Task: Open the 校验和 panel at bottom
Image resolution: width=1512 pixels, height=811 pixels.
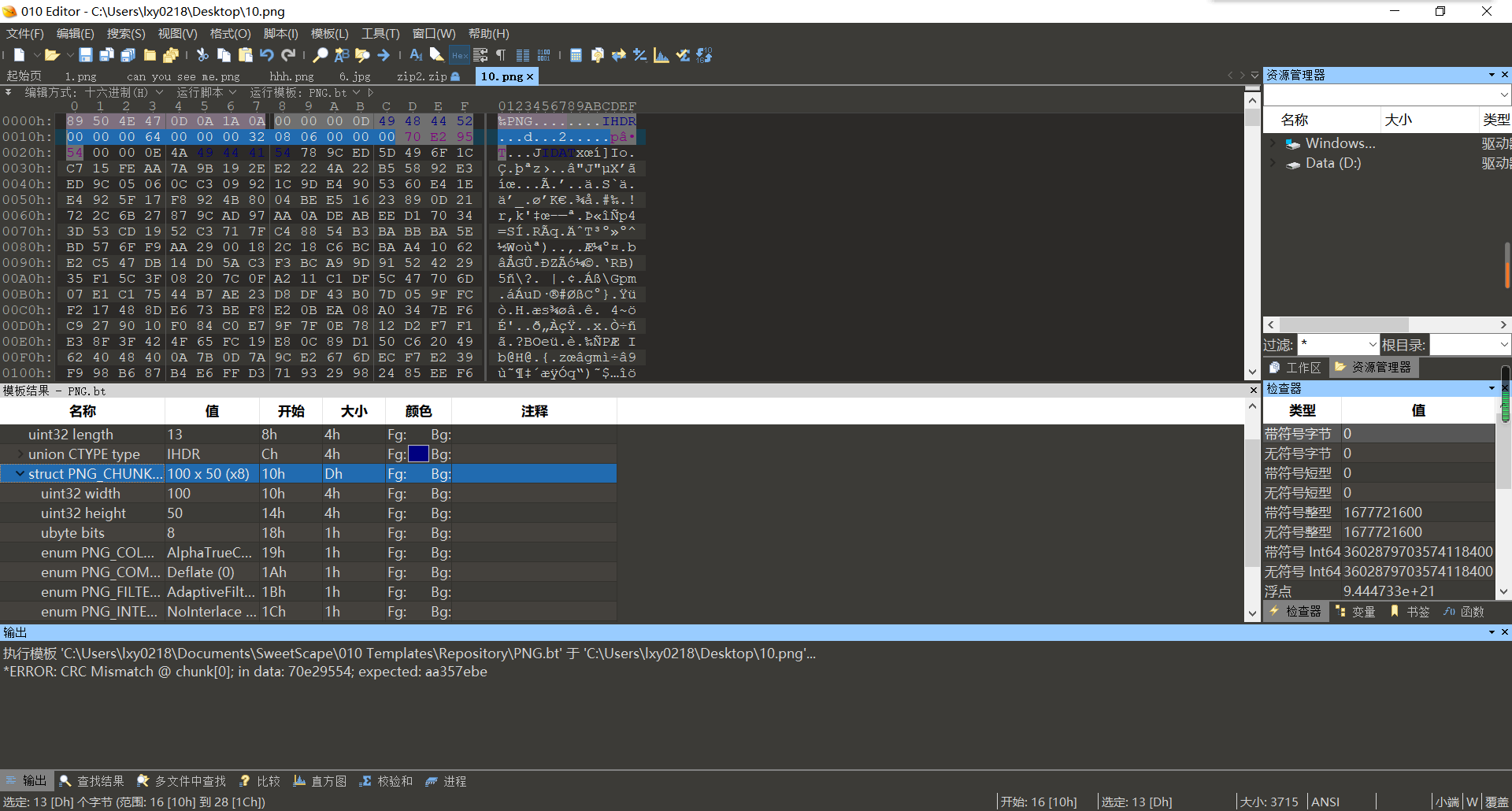Action: click(x=386, y=781)
